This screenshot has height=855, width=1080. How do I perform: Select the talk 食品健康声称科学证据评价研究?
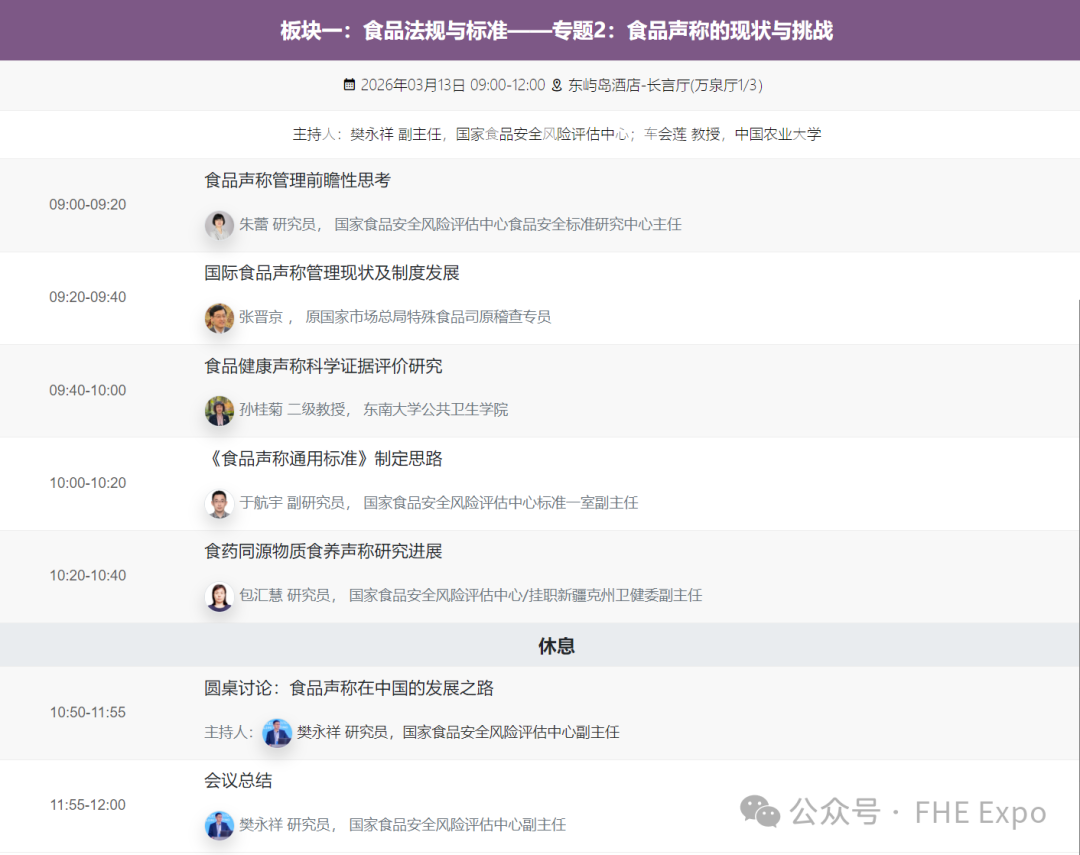point(324,366)
